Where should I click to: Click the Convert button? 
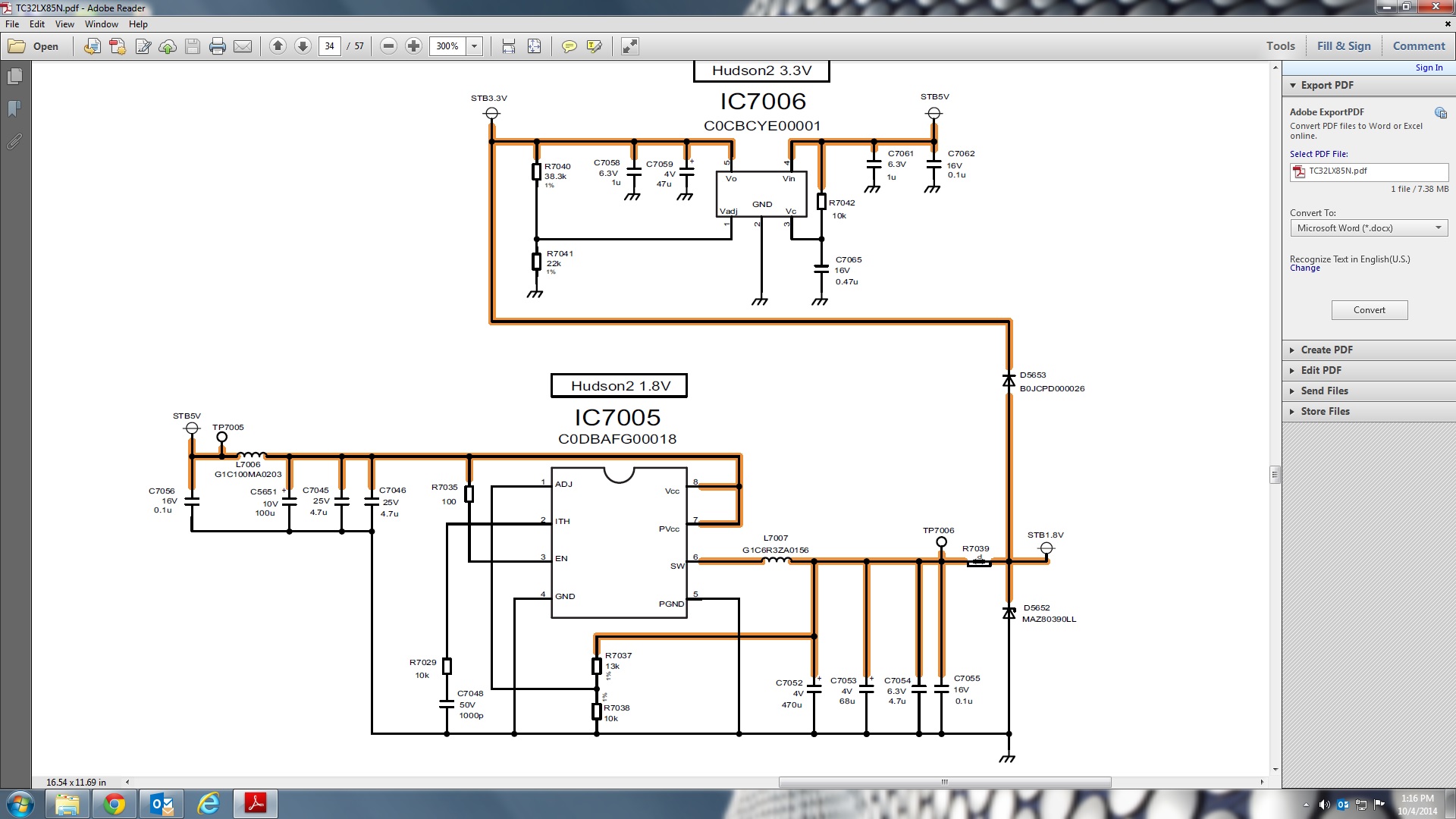tap(1369, 310)
